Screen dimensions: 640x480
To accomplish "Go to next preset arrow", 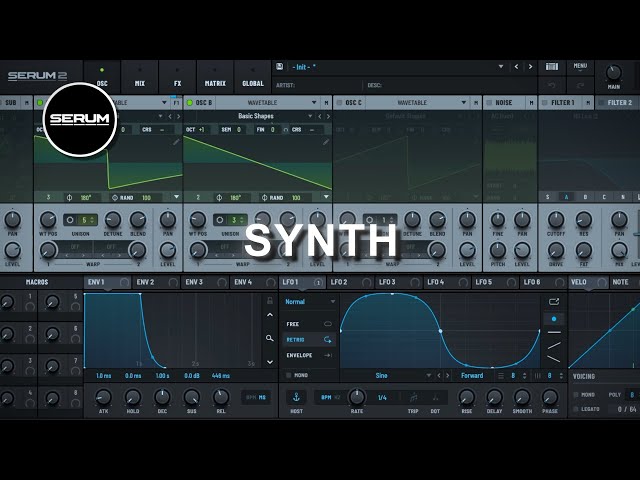I will 530,67.
